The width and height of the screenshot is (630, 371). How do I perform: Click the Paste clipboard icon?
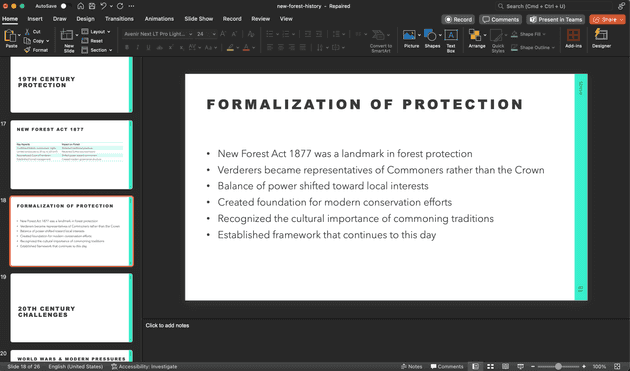click(10, 37)
